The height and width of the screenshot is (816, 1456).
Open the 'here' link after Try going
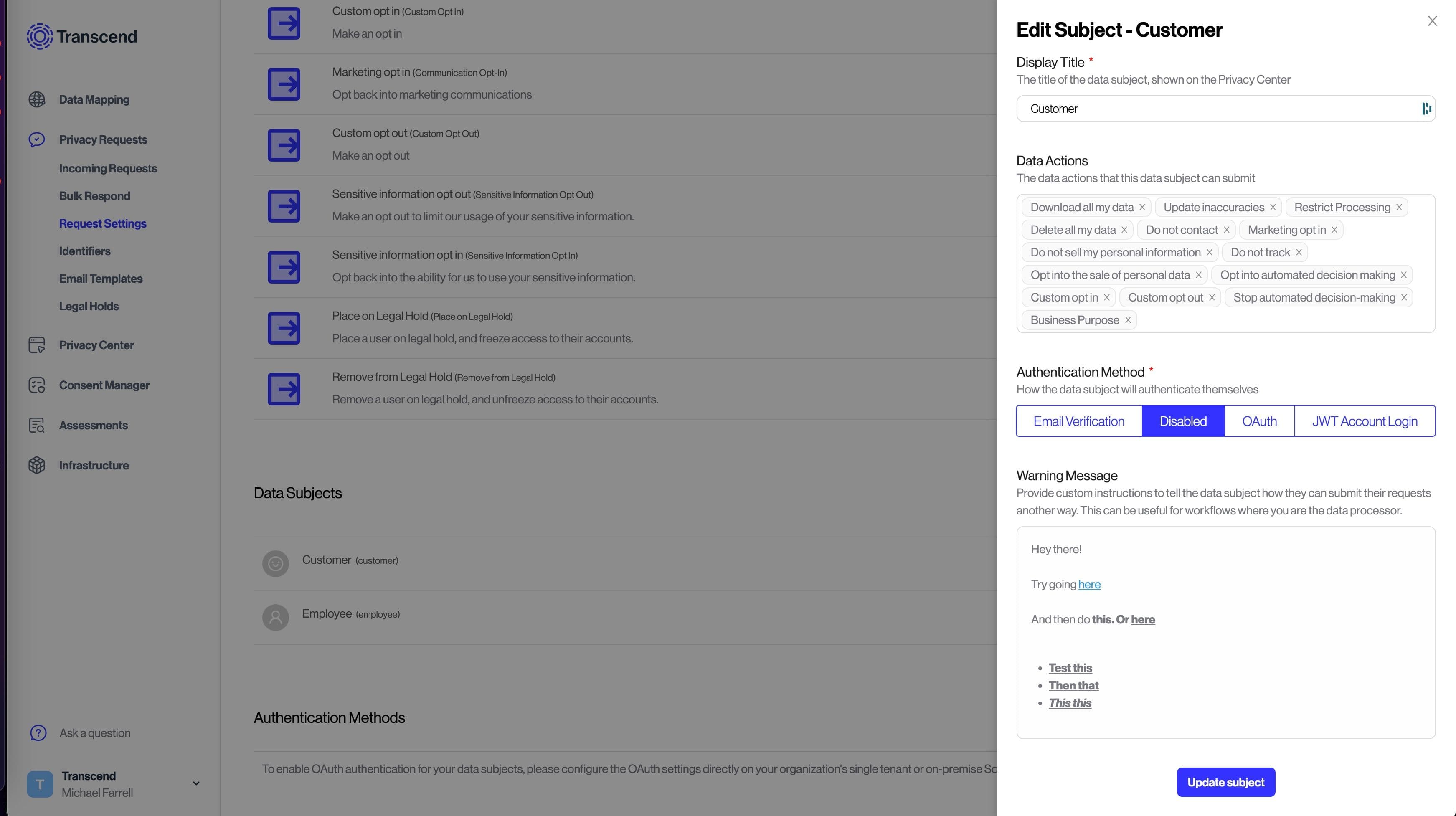[1088, 584]
